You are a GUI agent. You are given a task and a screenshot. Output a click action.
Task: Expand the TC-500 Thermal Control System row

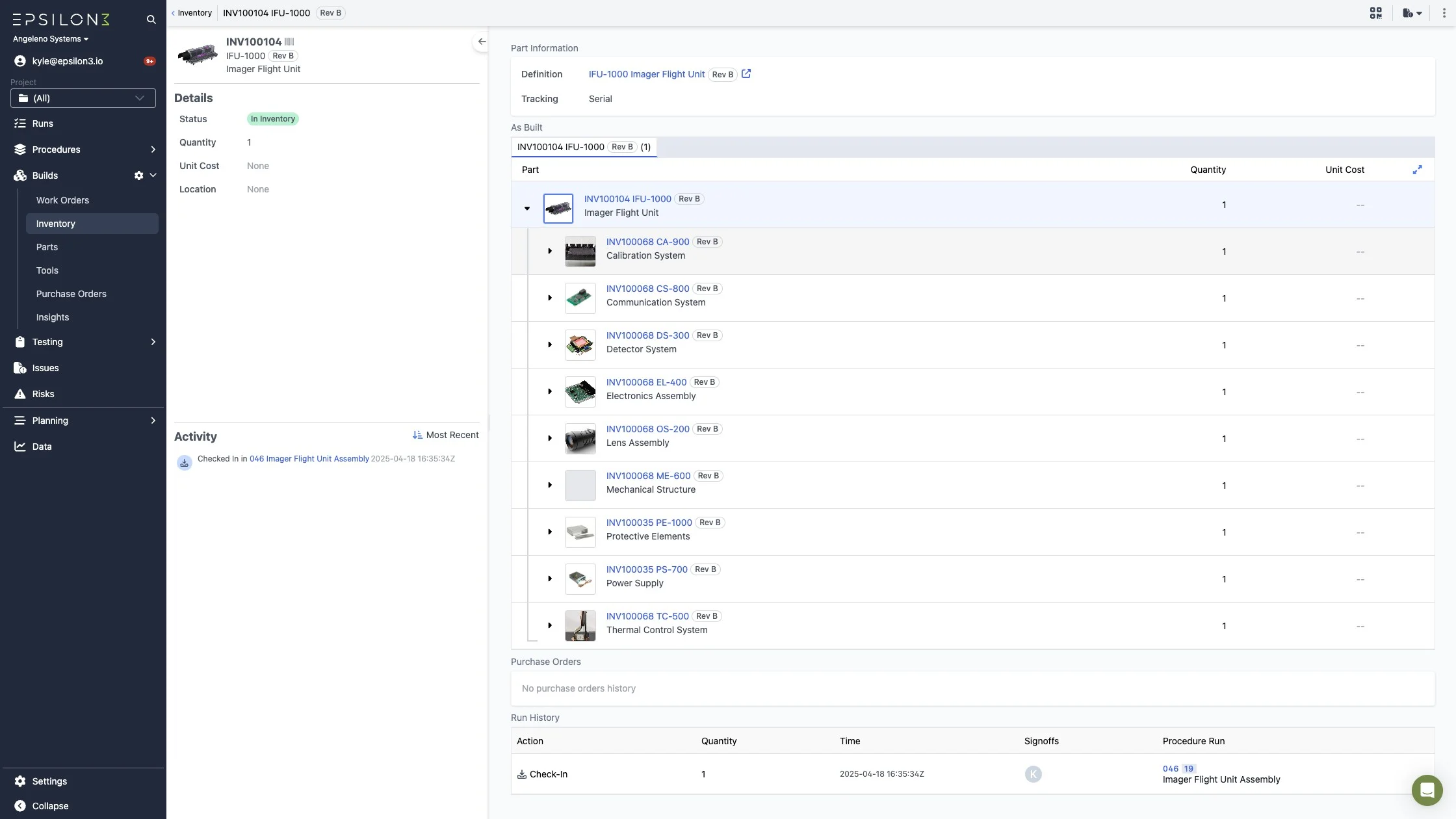[x=550, y=625]
